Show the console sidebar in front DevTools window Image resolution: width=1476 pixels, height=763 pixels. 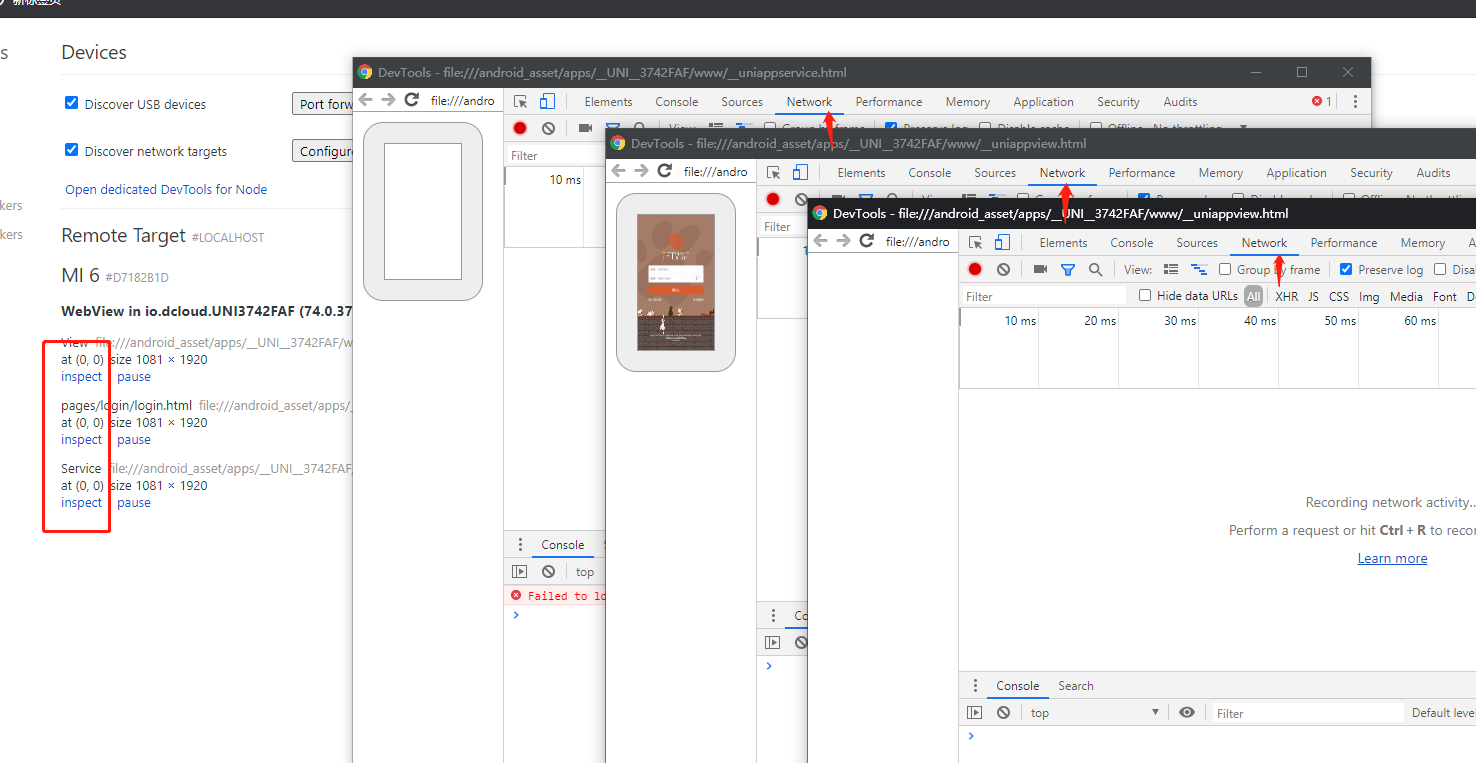point(975,713)
